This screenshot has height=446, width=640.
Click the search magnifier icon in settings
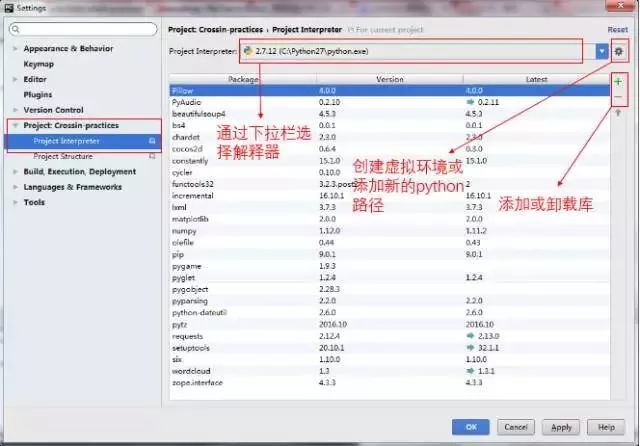16,29
